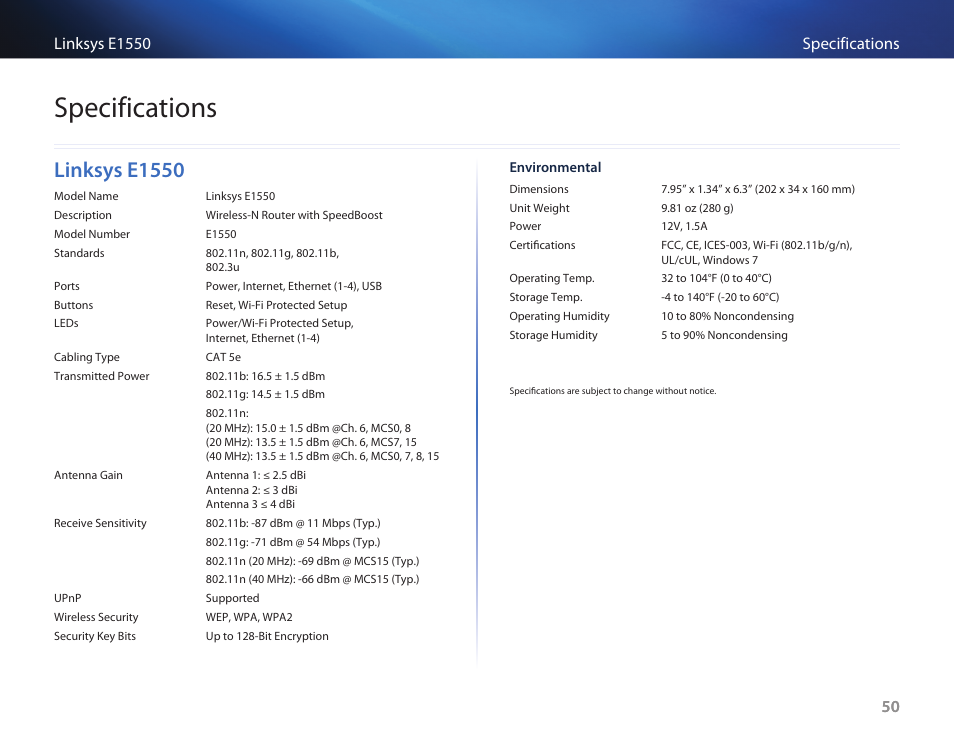Click the 'E1550' model number value
Image resolution: width=954 pixels, height=738 pixels.
(221, 234)
